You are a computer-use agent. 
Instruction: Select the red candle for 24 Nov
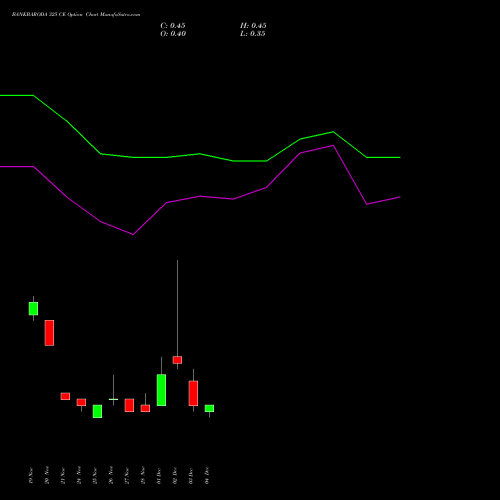pos(81,402)
